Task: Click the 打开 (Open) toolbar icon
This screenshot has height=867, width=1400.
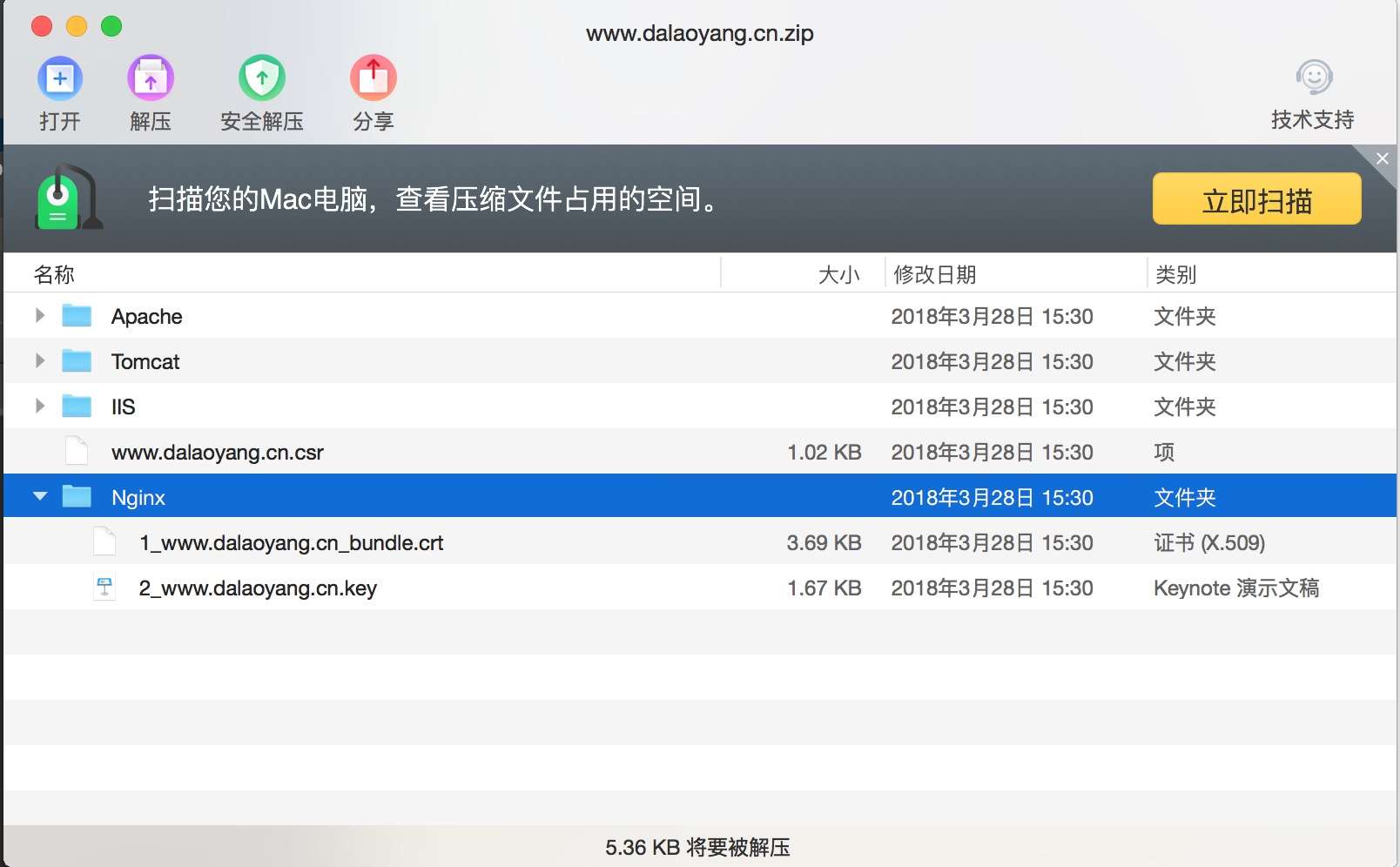Action: (59, 77)
